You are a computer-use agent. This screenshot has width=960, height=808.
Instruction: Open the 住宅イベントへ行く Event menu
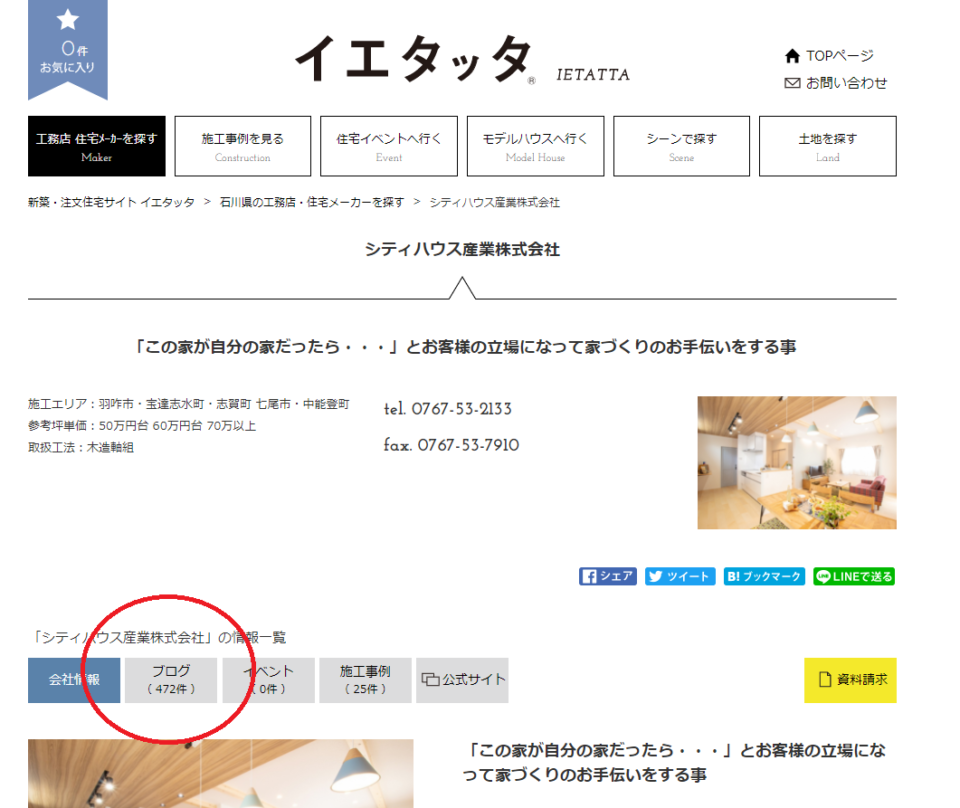point(389,146)
